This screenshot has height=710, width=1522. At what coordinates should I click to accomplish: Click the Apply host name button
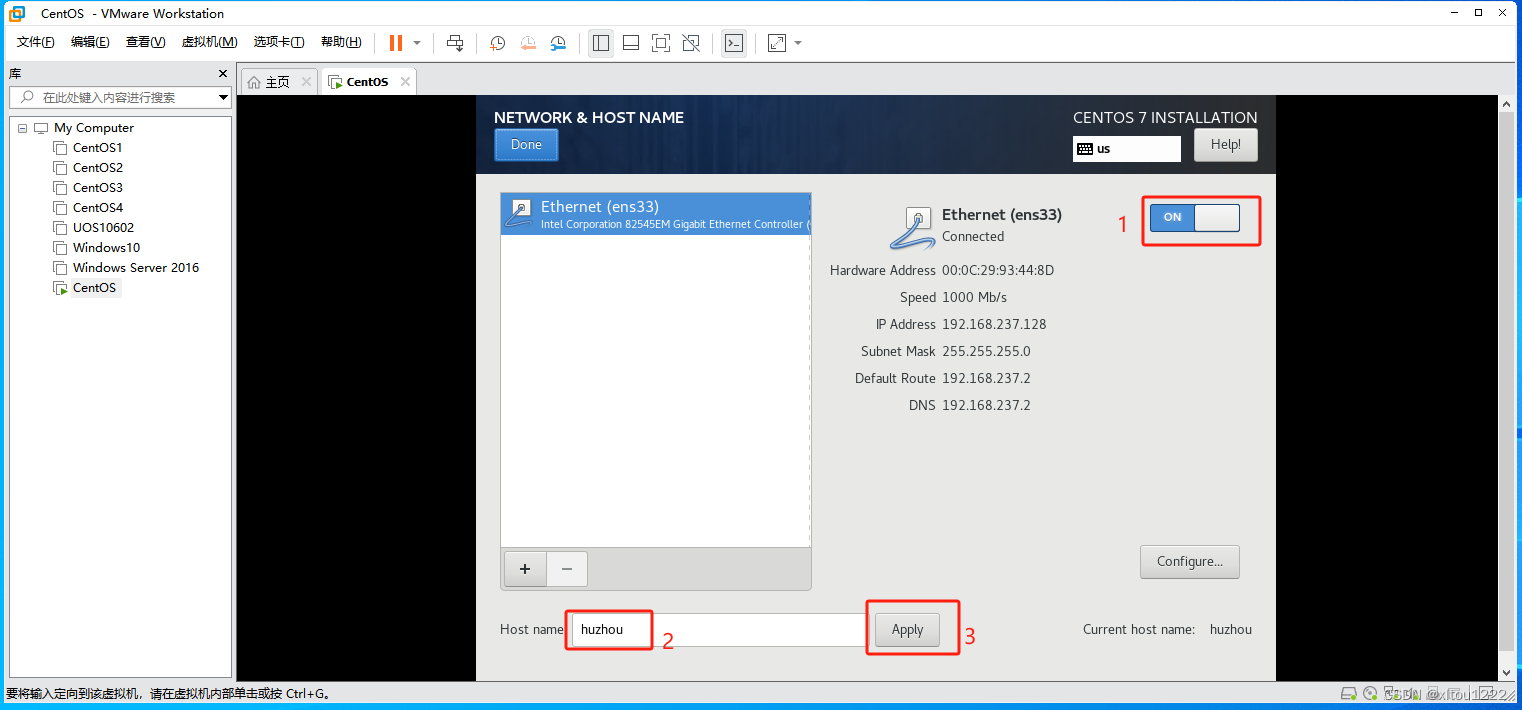pyautogui.click(x=908, y=630)
